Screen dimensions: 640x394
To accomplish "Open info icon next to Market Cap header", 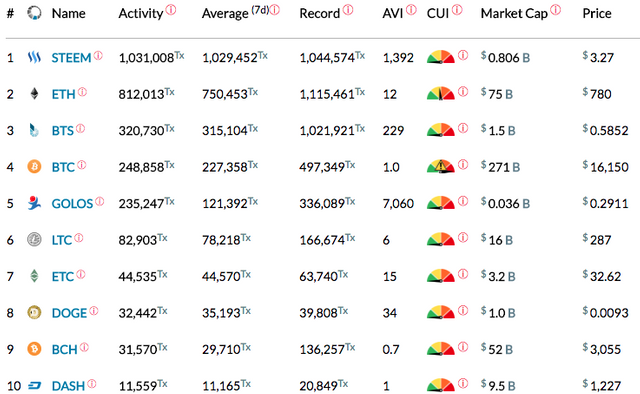I will [x=556, y=9].
